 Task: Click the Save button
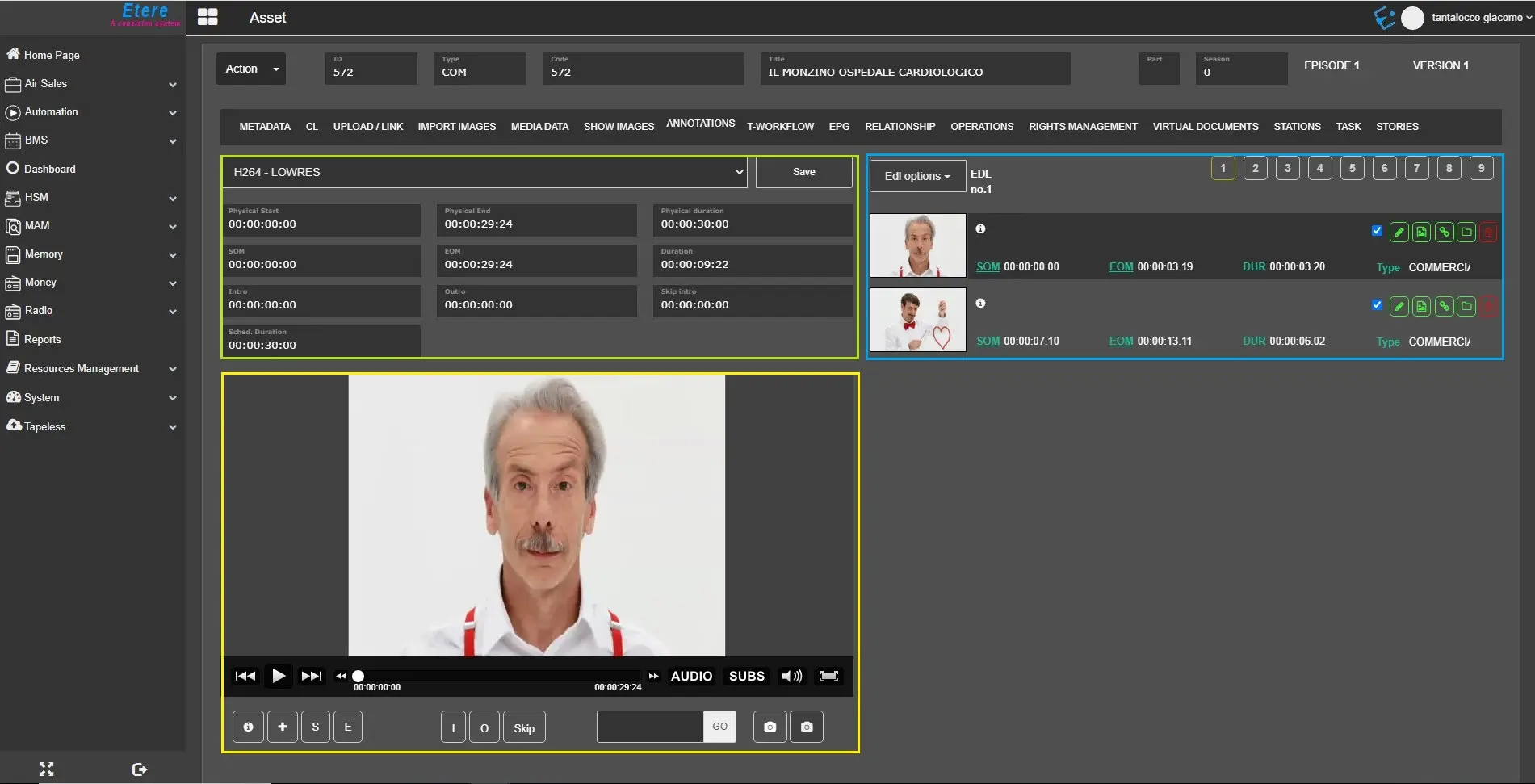[803, 172]
